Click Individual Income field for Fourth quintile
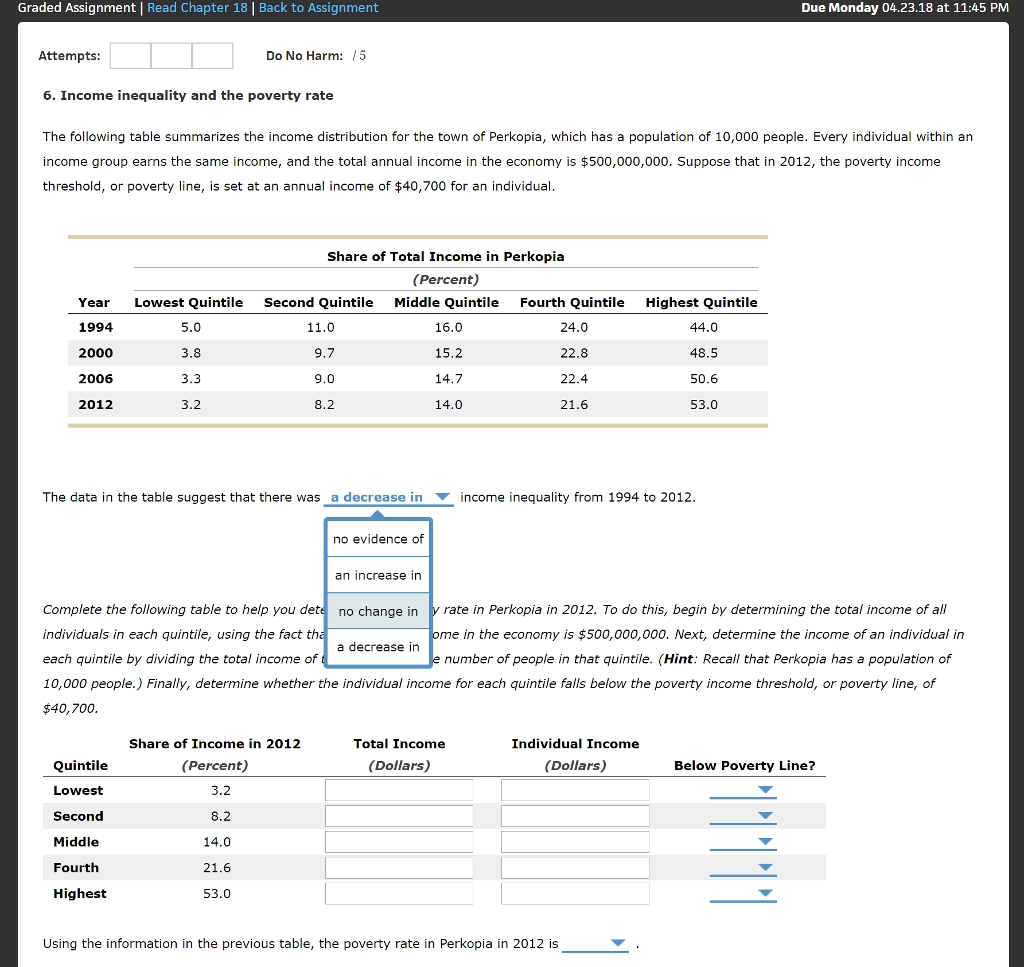This screenshot has height=967, width=1024. (x=575, y=867)
